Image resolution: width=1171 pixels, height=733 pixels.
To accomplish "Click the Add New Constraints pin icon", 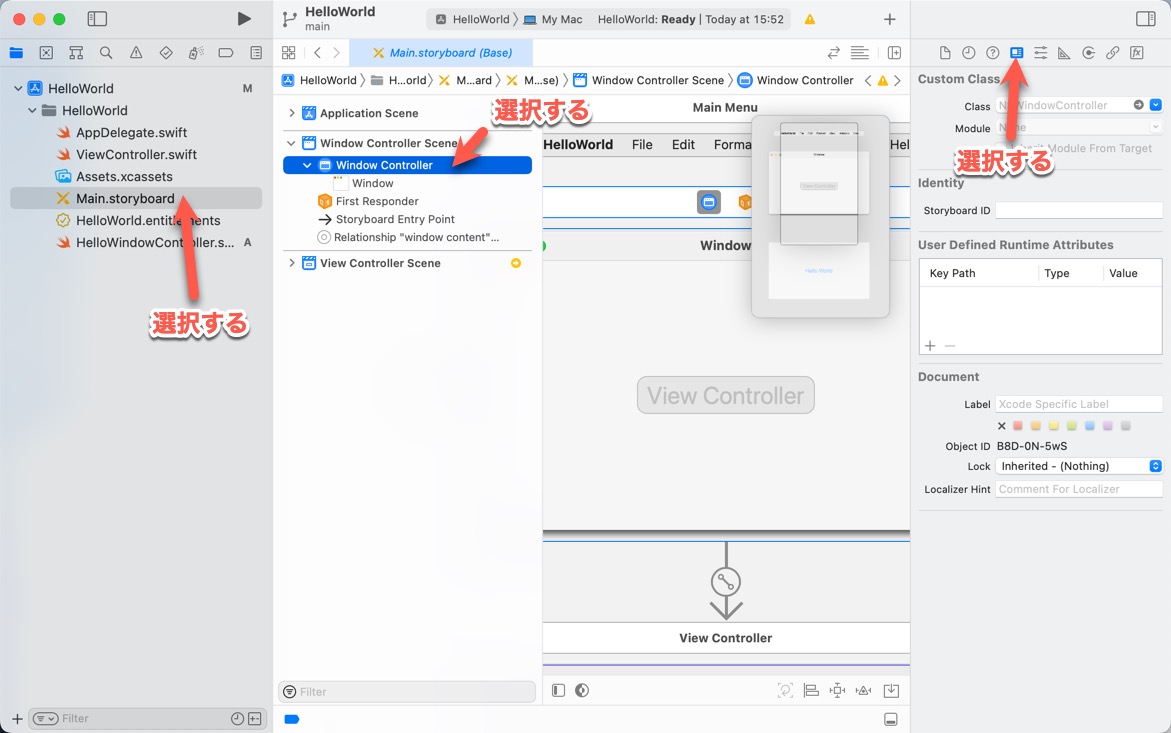I will [x=838, y=690].
